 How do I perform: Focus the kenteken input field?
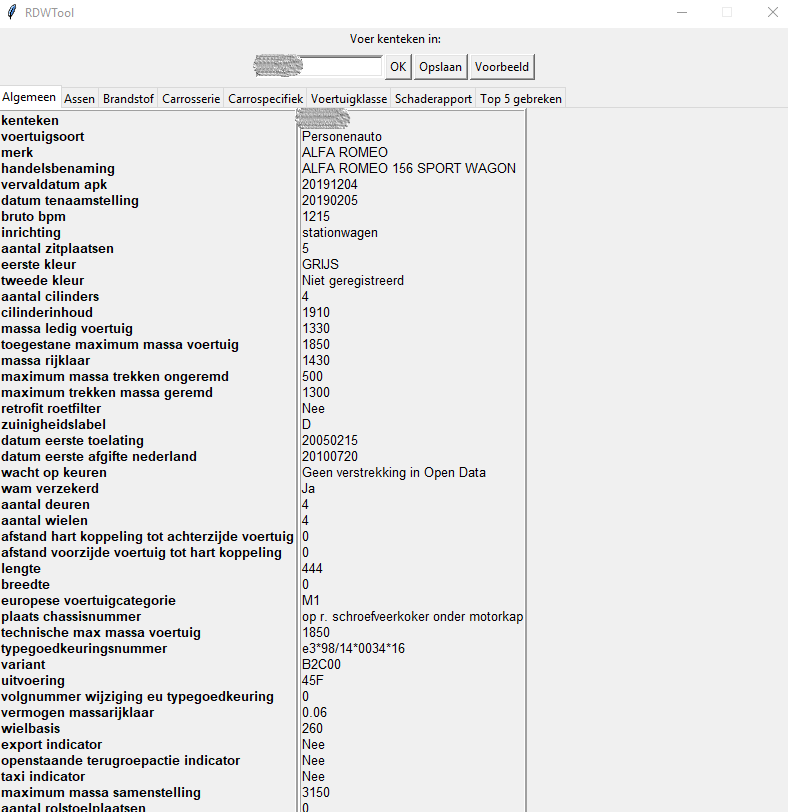click(318, 66)
